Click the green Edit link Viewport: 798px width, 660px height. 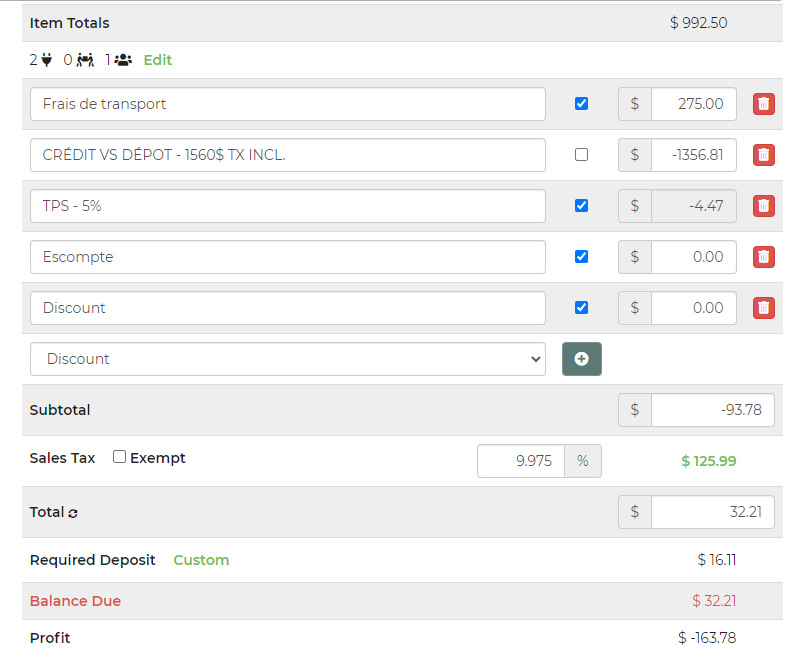157,60
